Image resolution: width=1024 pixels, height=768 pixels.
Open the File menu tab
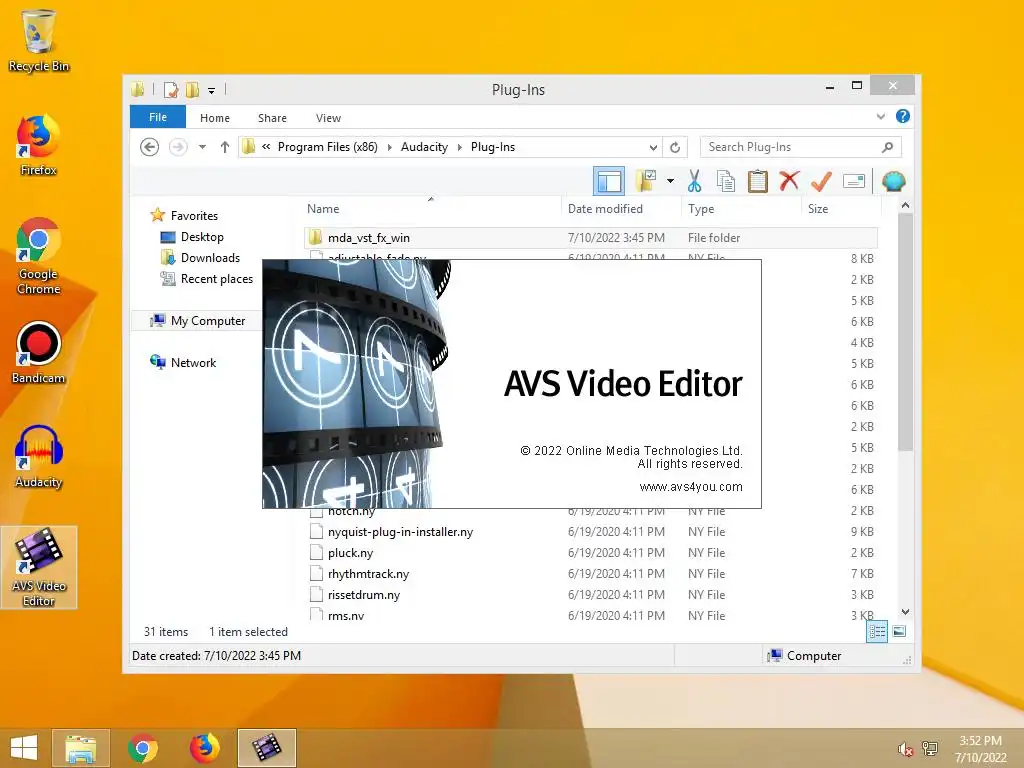click(x=157, y=117)
